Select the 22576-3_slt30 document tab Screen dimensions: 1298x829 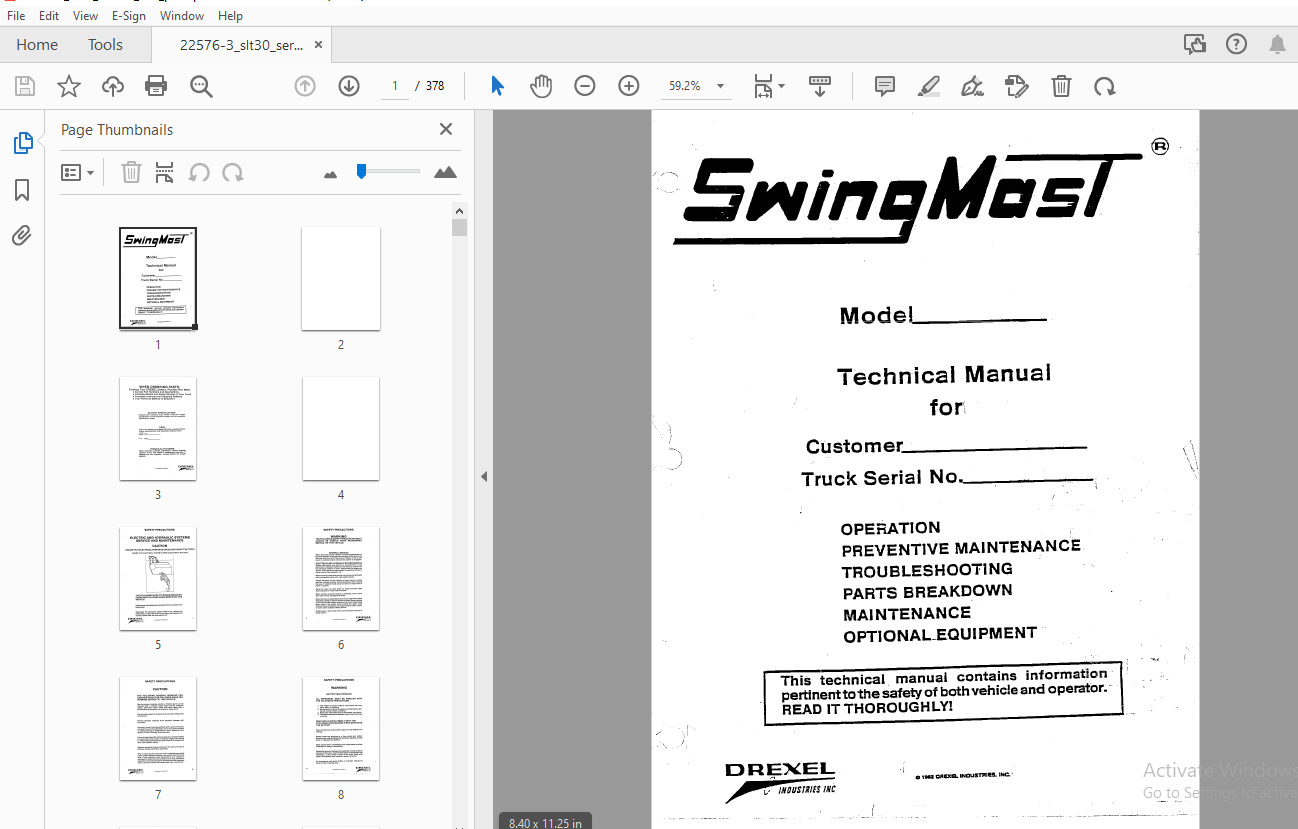click(x=241, y=45)
